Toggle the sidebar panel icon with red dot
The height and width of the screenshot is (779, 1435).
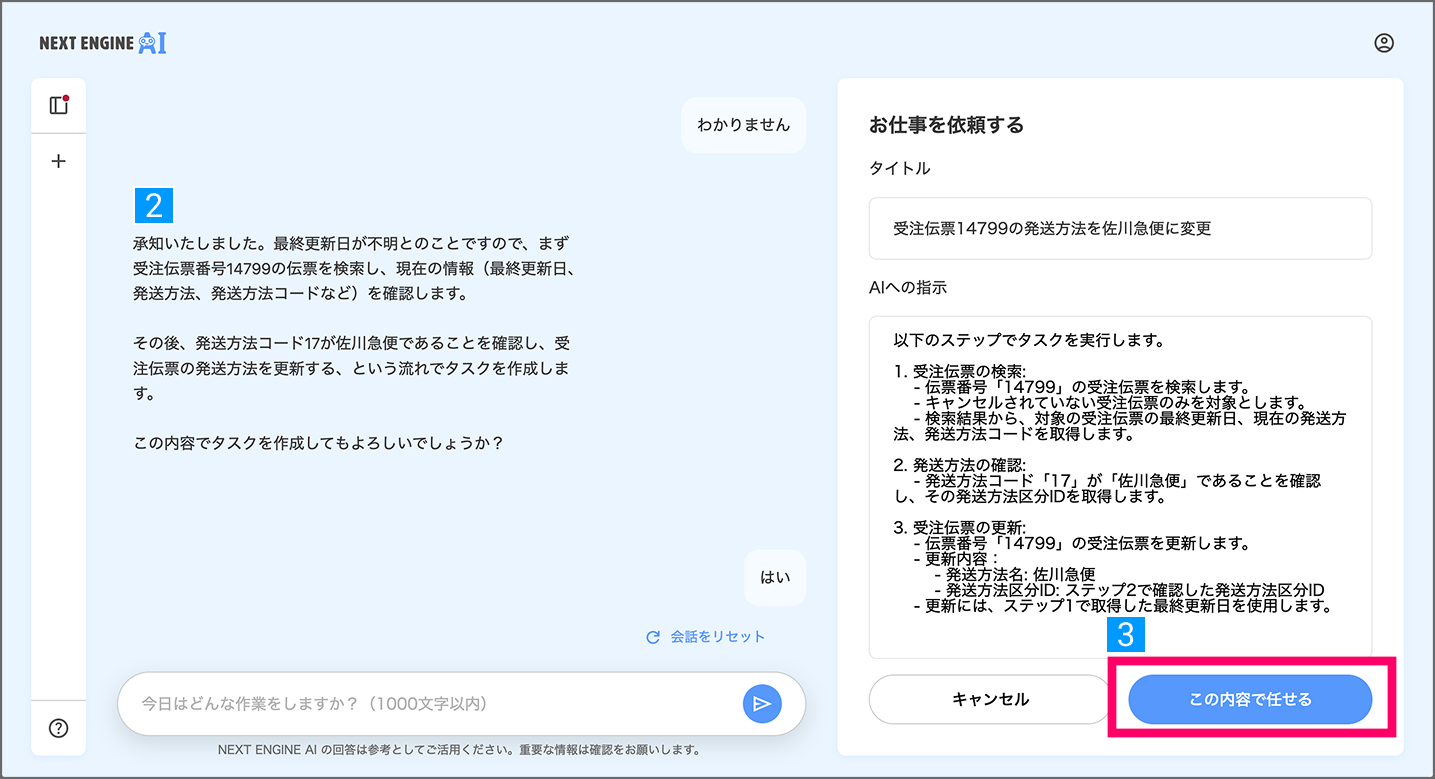click(x=59, y=105)
